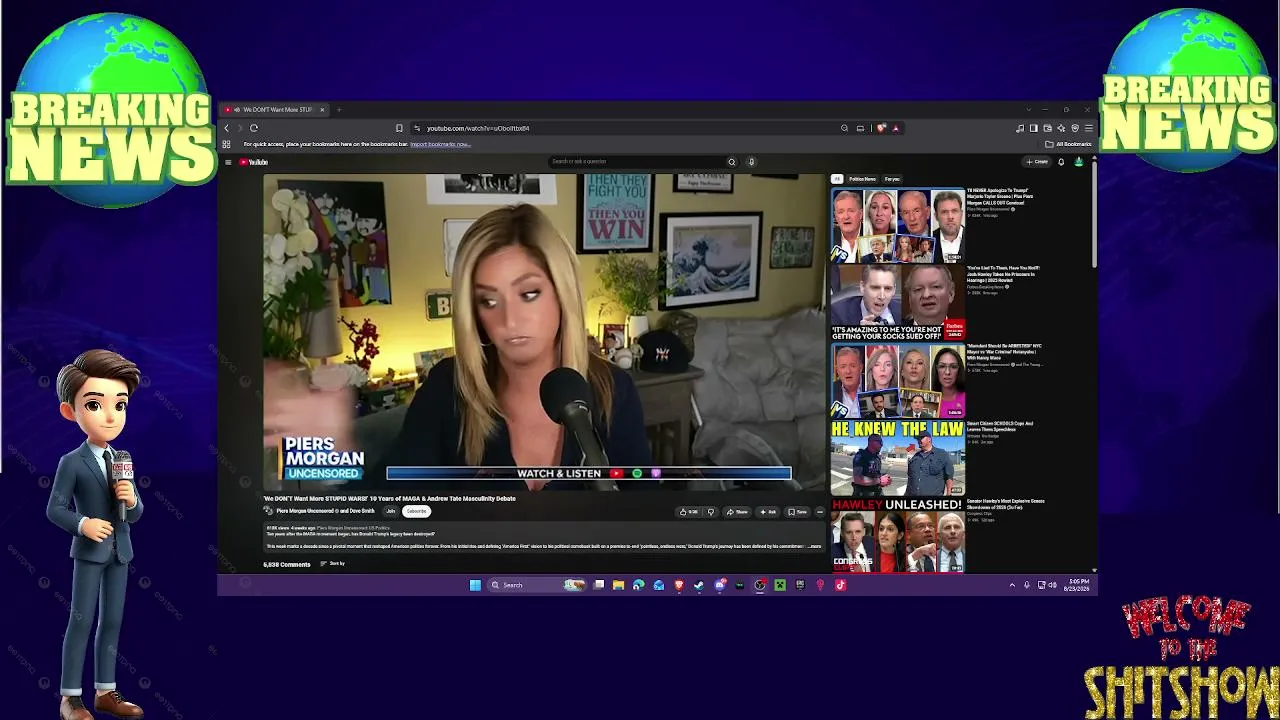Open the apps grid on bookmarks bar
Viewport: 1280px width, 720px height.
(227, 144)
